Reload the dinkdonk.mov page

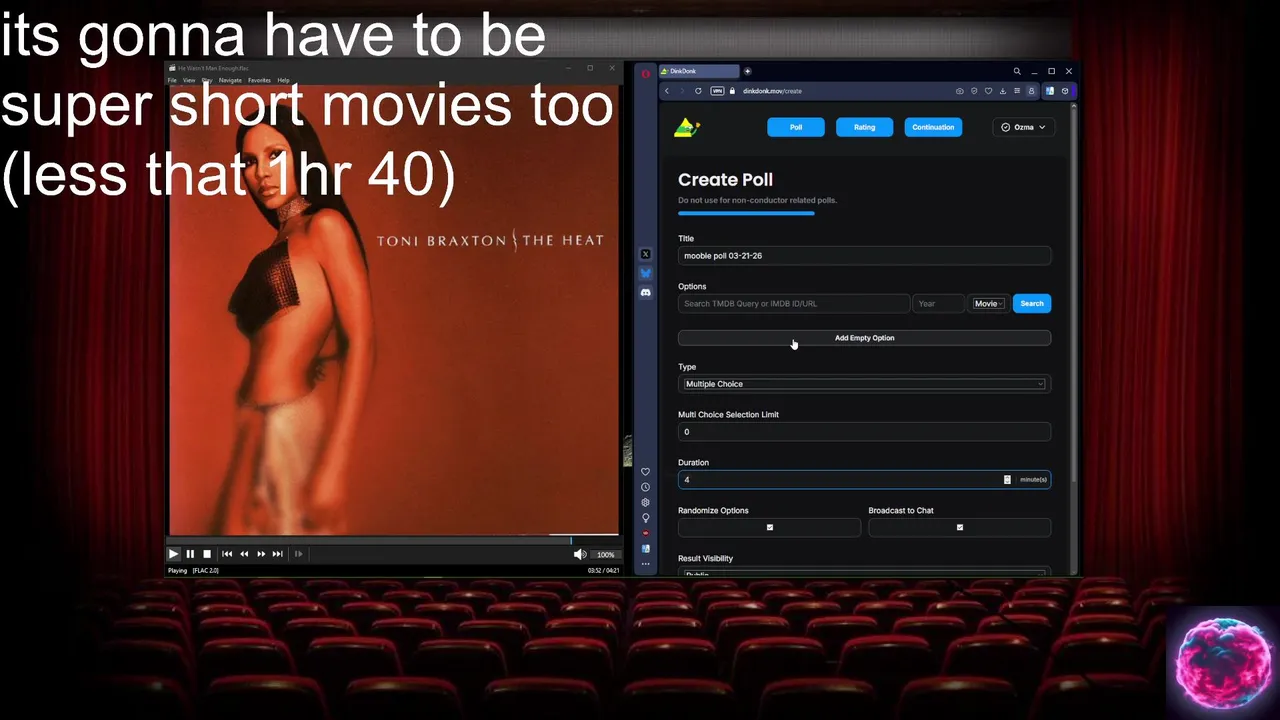698,91
